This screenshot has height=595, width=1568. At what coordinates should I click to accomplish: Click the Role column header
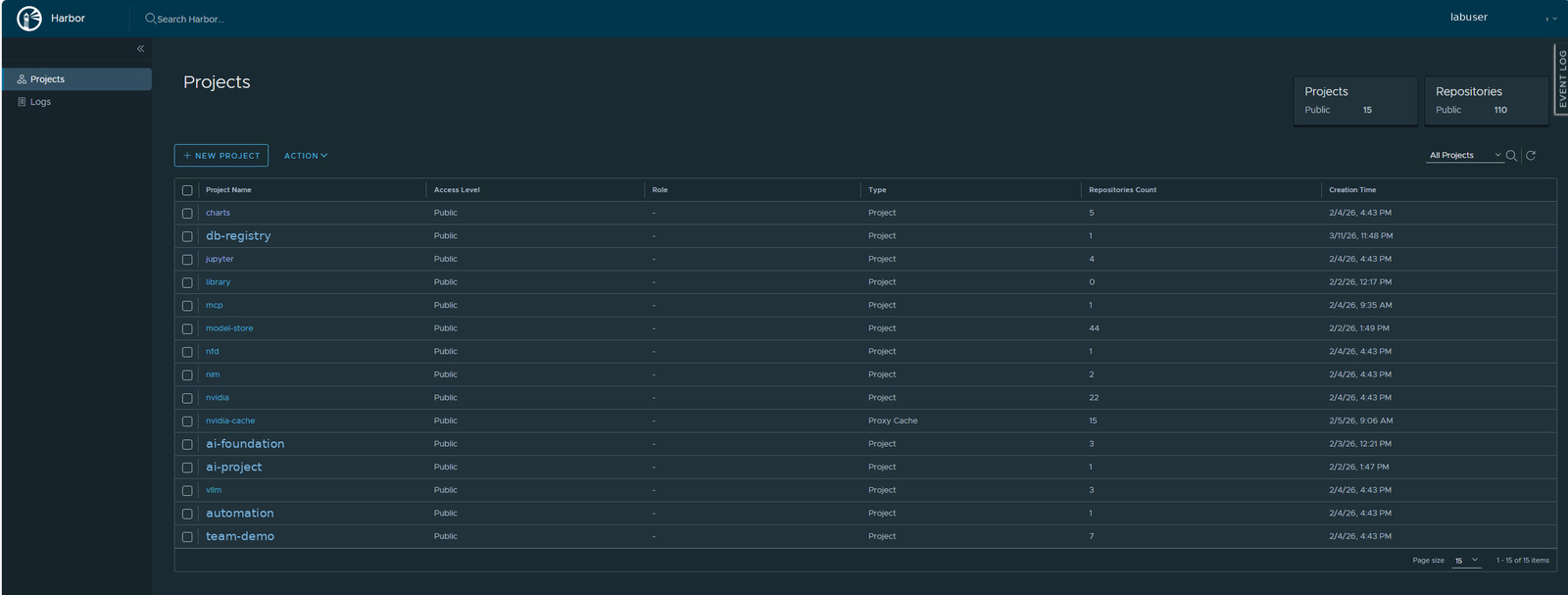pos(660,190)
